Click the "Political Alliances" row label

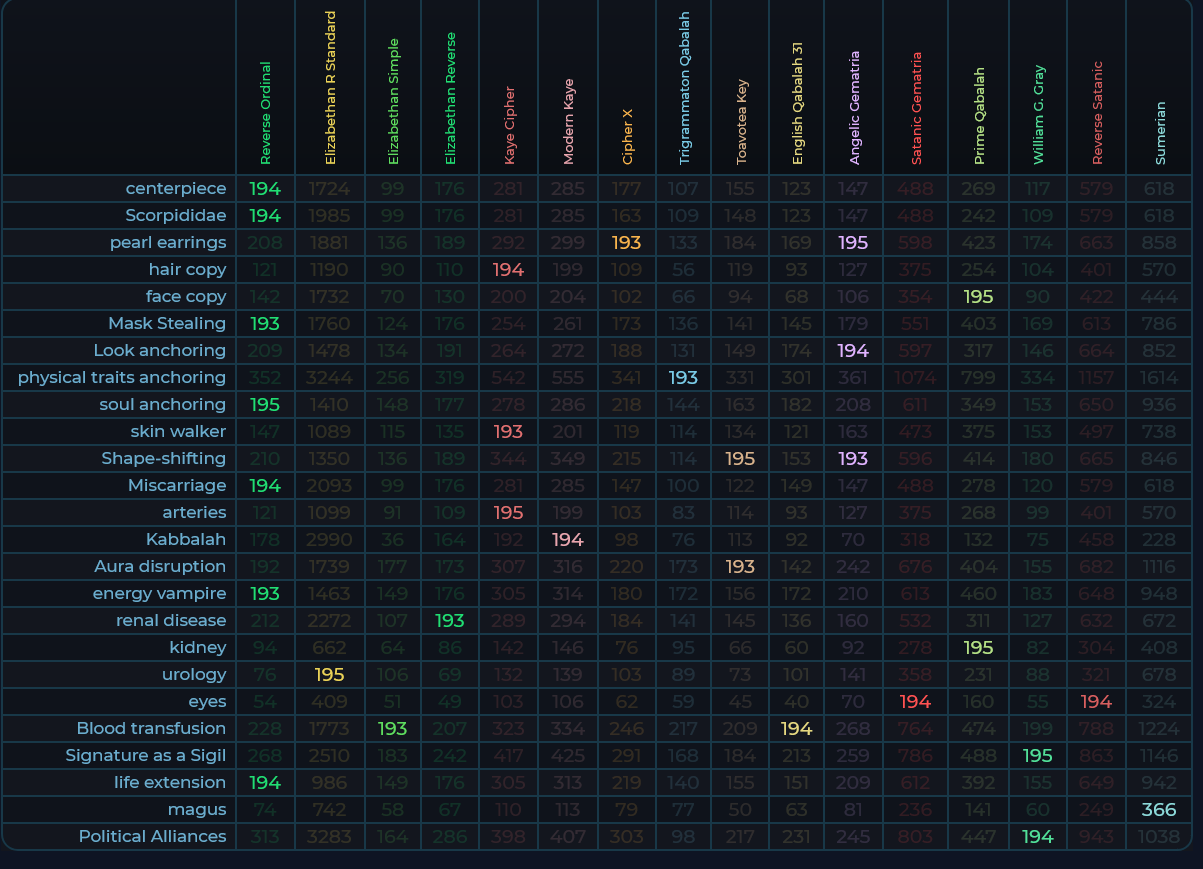(152, 837)
